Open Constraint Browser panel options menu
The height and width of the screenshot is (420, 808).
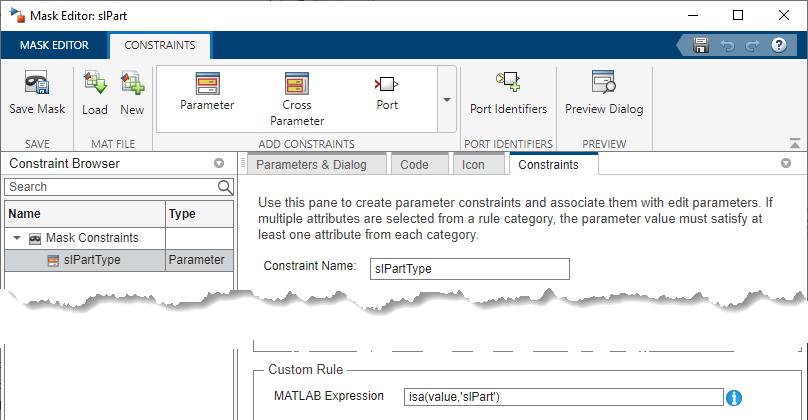[x=218, y=163]
